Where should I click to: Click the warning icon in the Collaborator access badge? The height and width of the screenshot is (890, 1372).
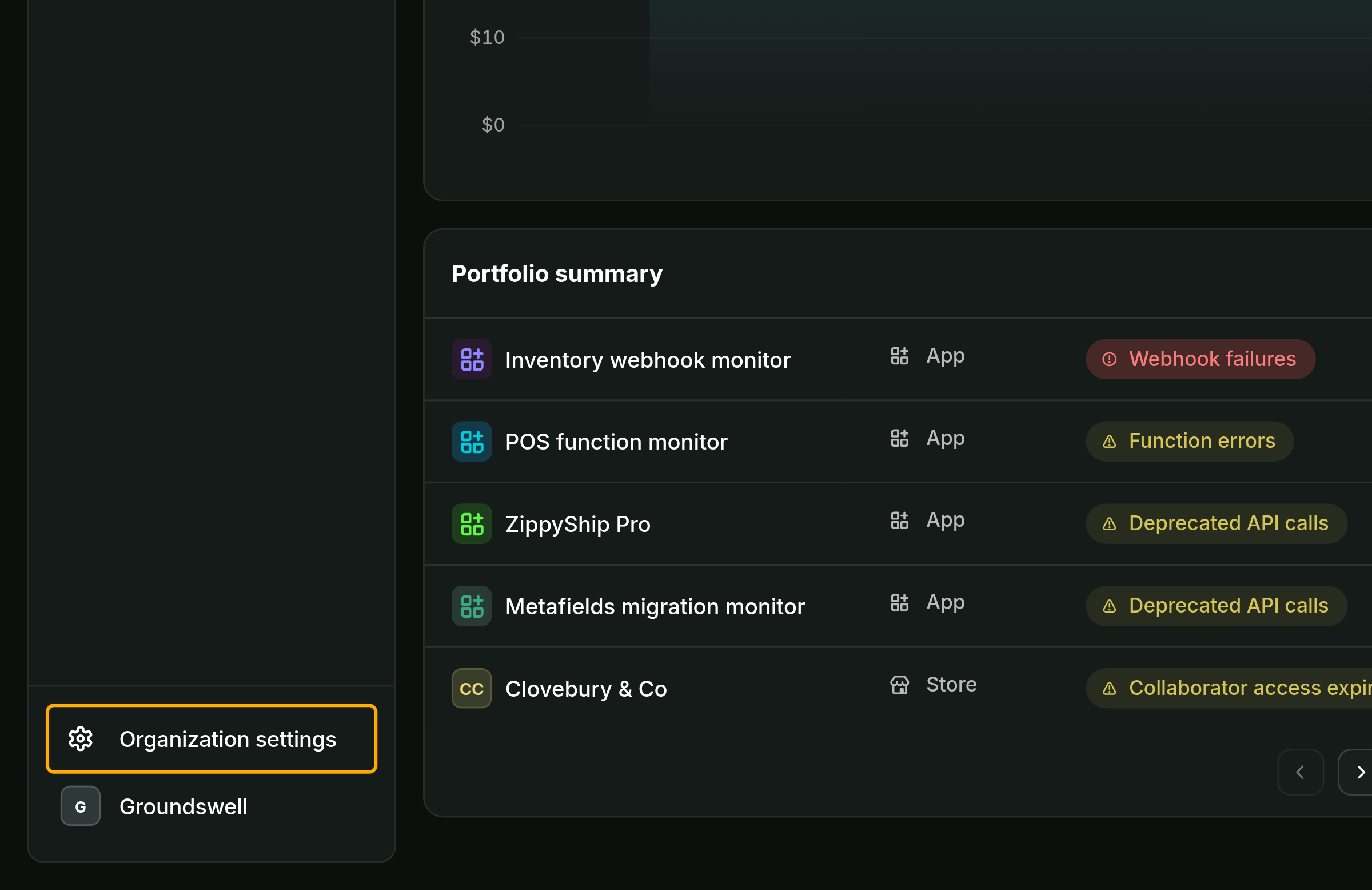pyautogui.click(x=1110, y=689)
